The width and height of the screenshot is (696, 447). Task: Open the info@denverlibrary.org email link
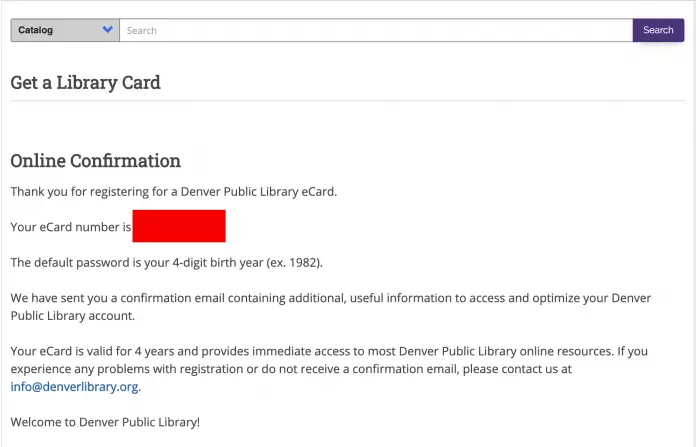tap(74, 387)
